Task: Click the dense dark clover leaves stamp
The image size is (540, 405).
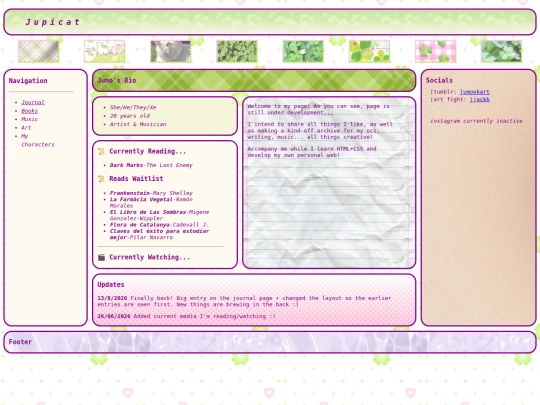Action: [237, 51]
